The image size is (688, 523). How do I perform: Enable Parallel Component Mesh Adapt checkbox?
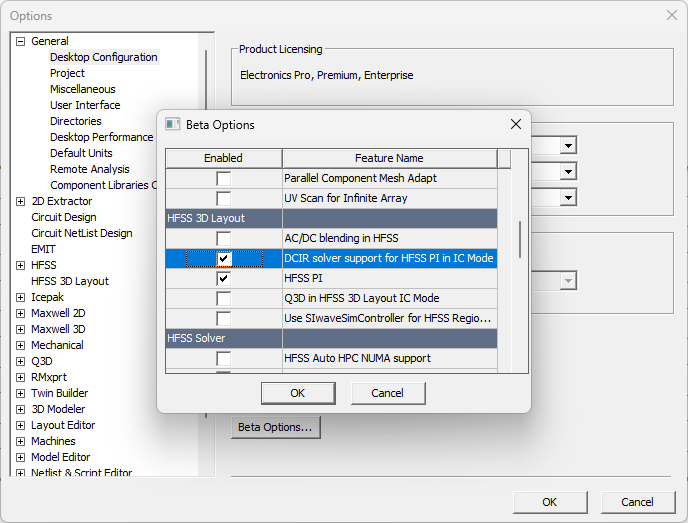224,179
